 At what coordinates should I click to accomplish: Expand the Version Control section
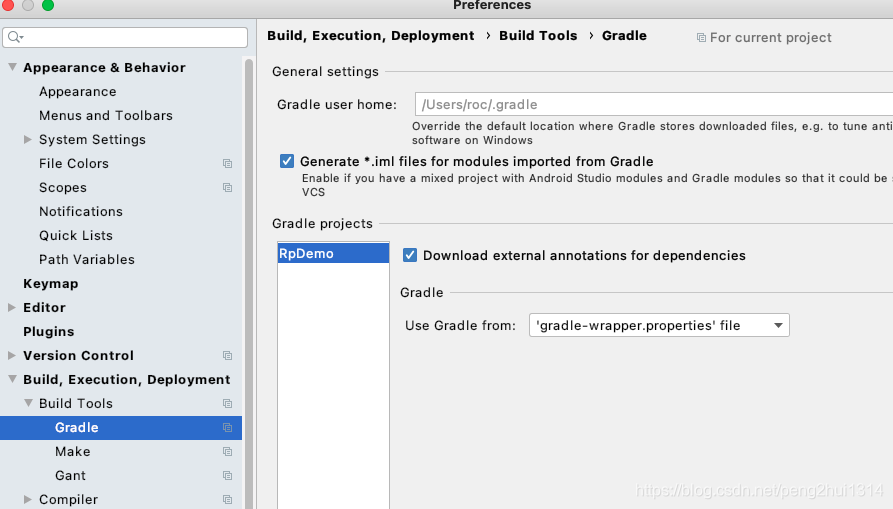12,355
